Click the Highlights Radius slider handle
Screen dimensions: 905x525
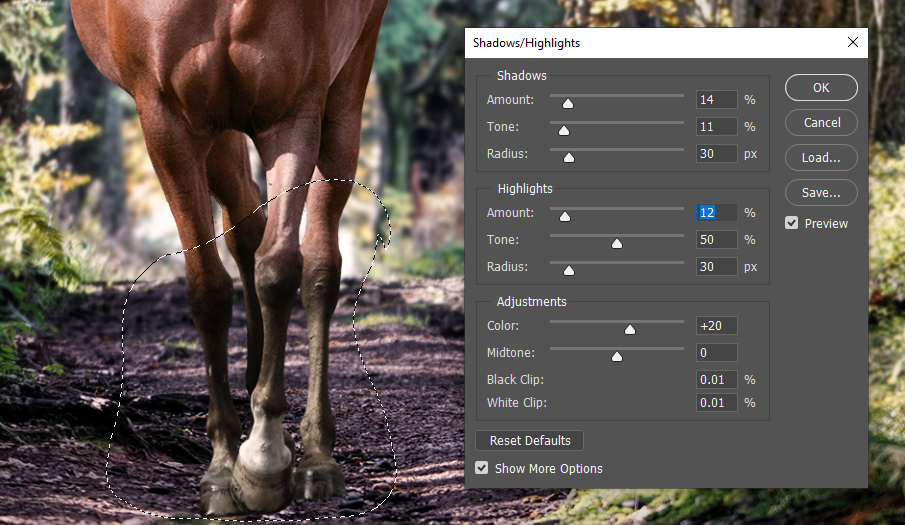pos(569,271)
